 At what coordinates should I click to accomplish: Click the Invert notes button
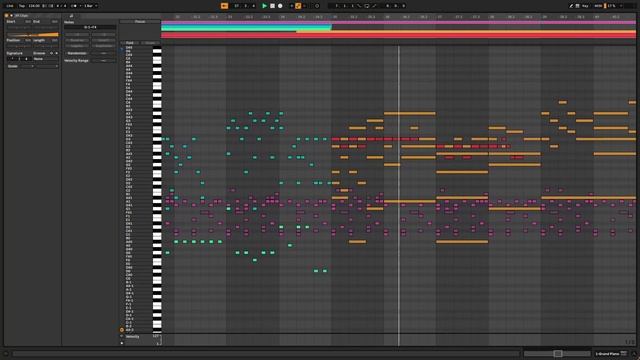click(x=103, y=40)
